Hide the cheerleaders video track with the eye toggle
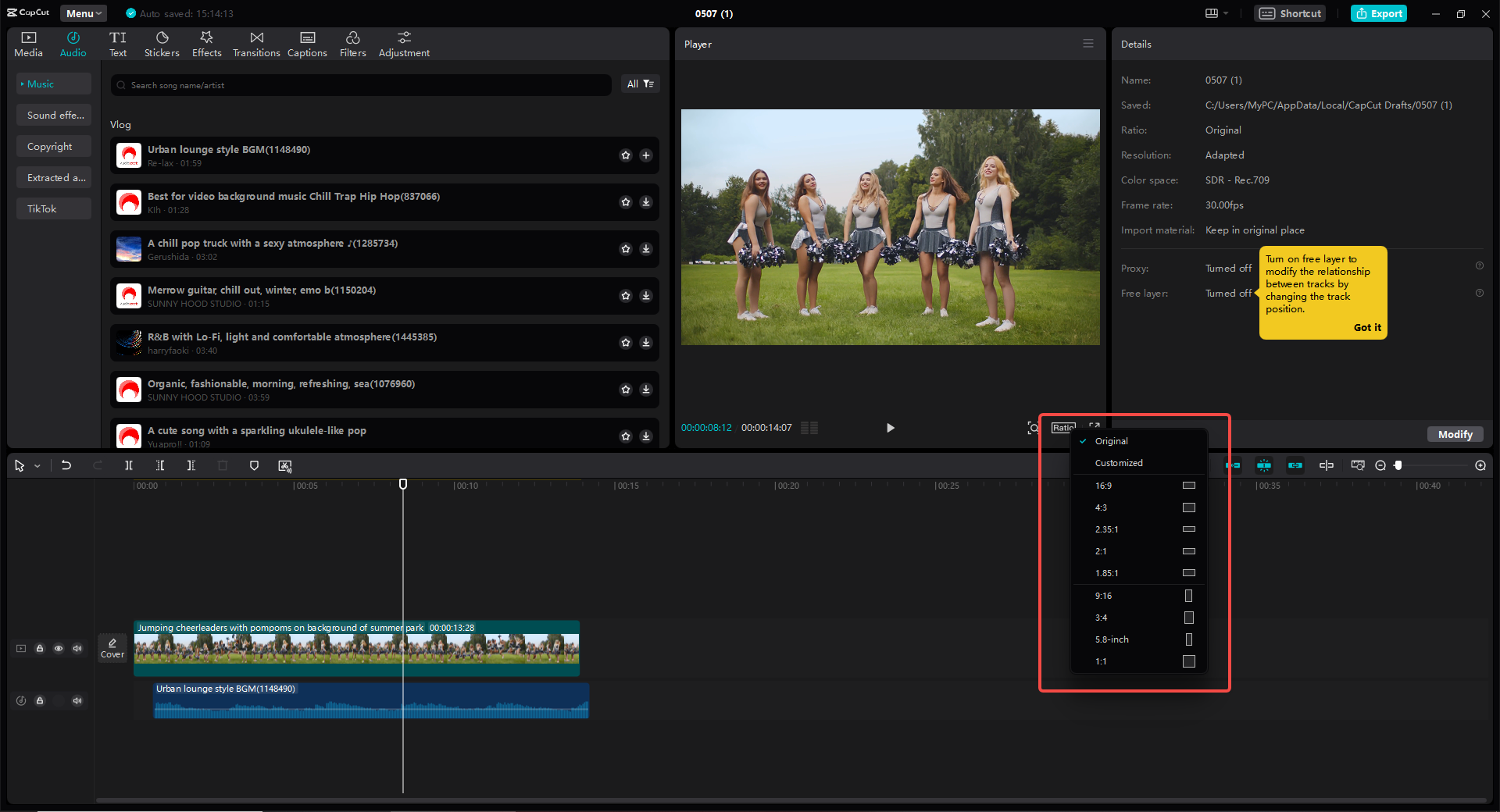 pos(59,648)
